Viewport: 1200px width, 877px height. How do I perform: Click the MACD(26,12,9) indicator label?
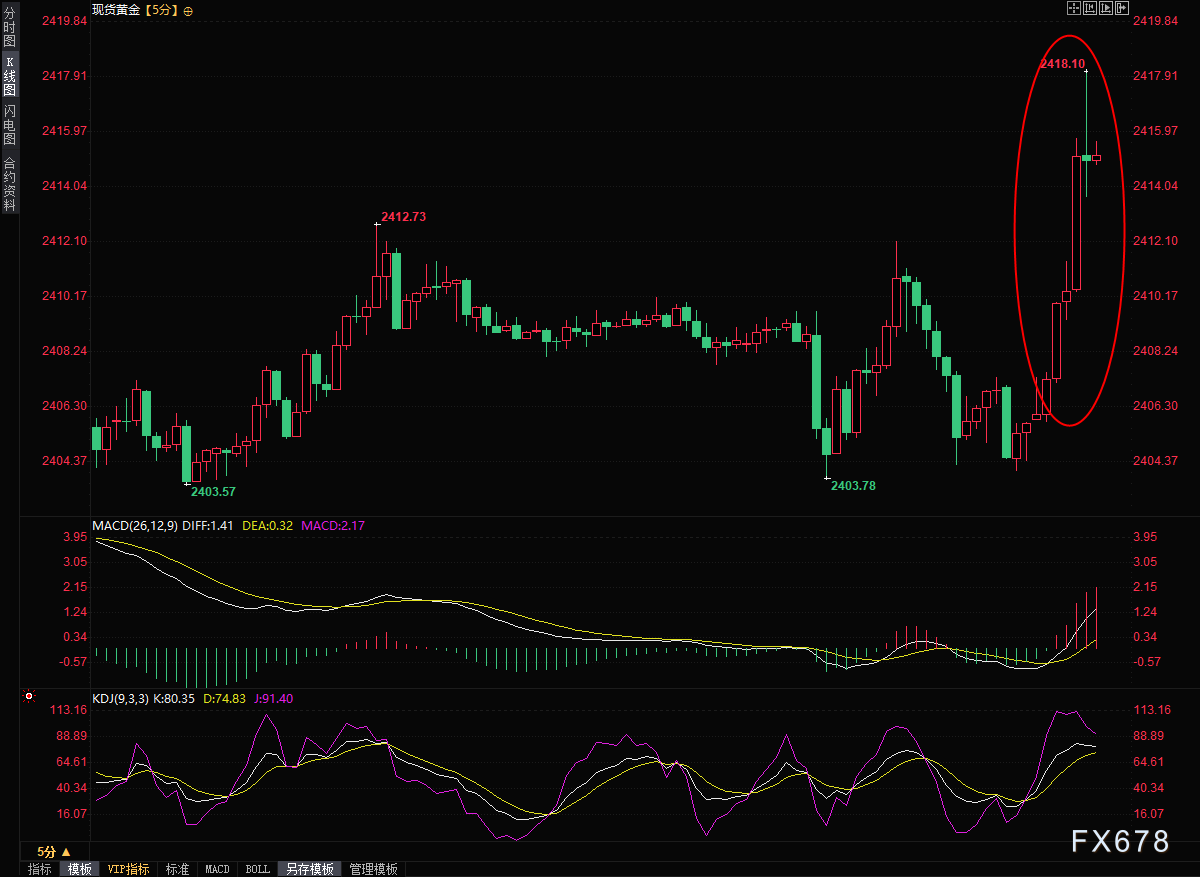(135, 525)
